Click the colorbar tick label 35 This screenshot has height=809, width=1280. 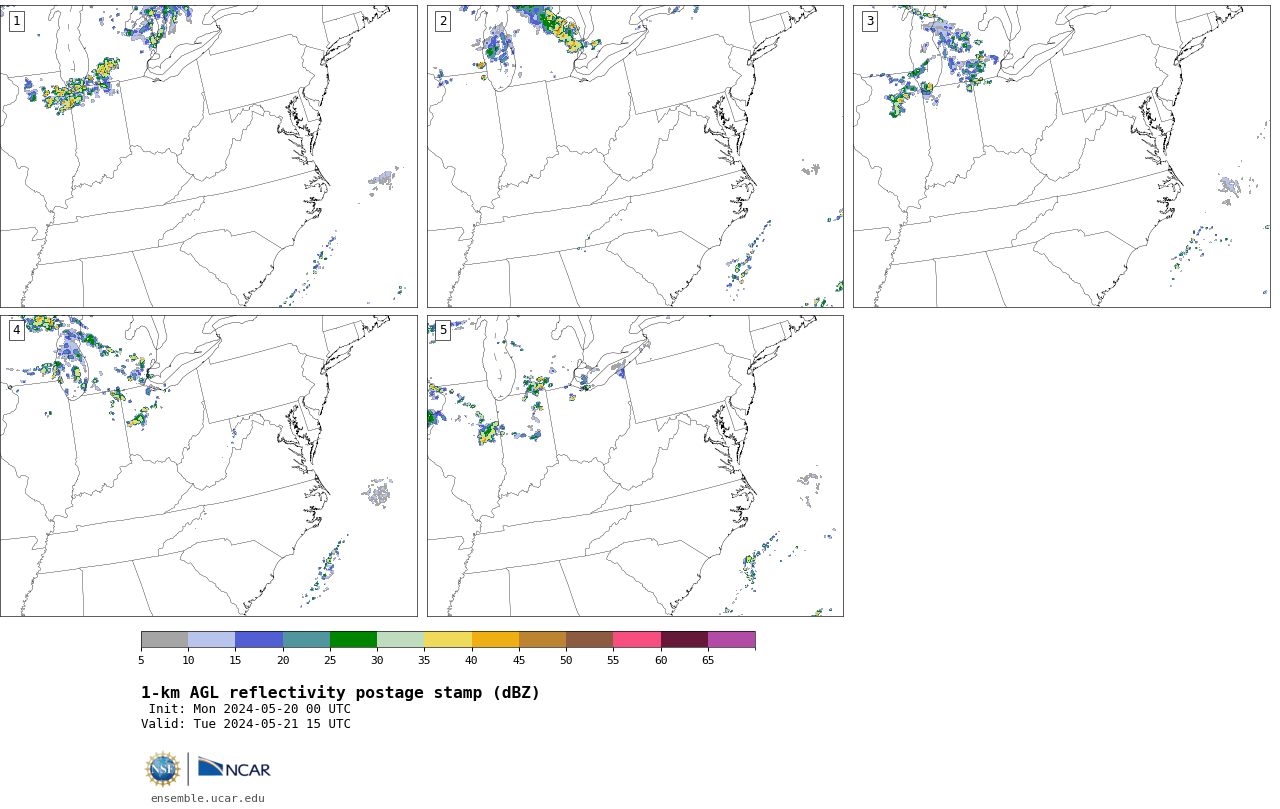424,660
